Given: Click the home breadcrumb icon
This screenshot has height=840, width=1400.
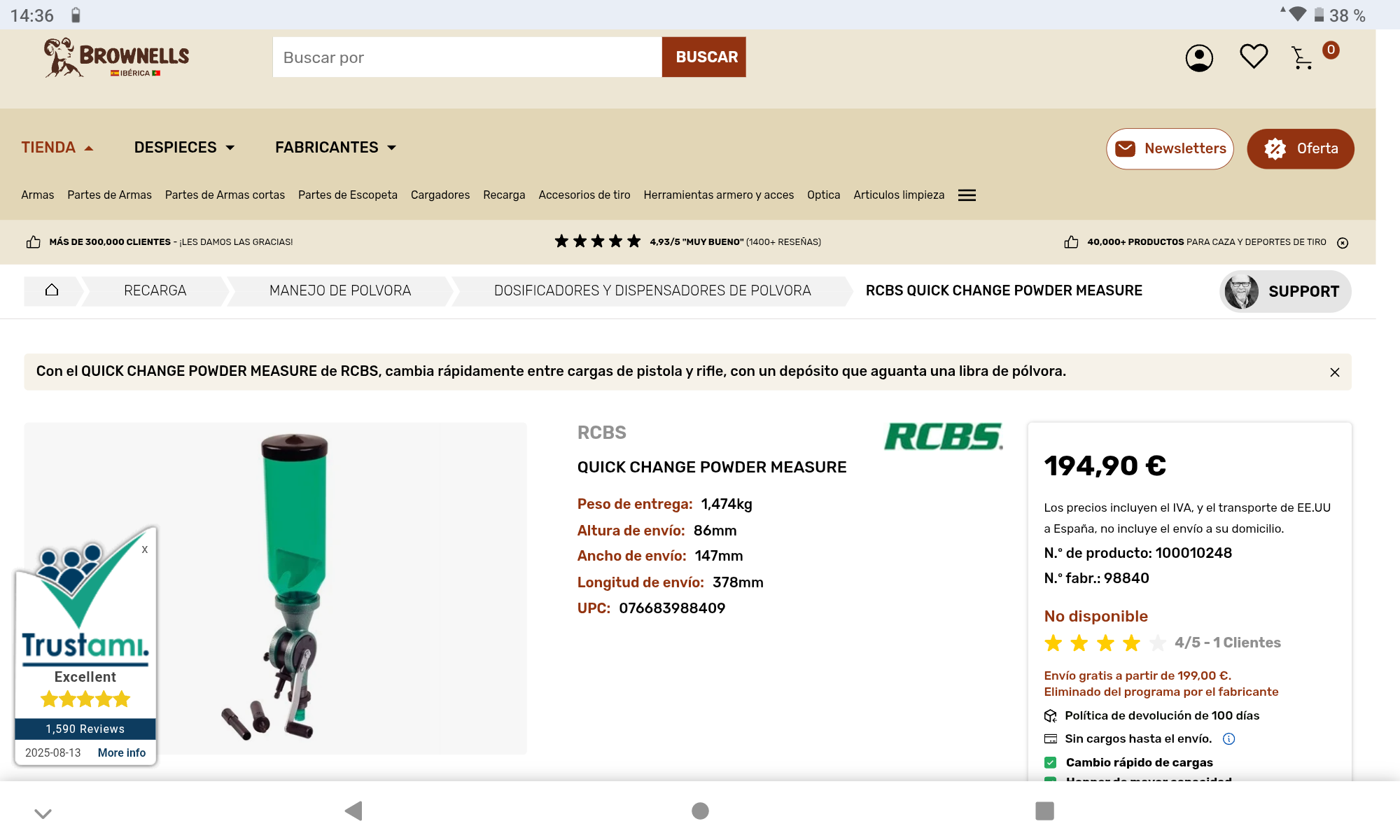Looking at the screenshot, I should click(52, 290).
